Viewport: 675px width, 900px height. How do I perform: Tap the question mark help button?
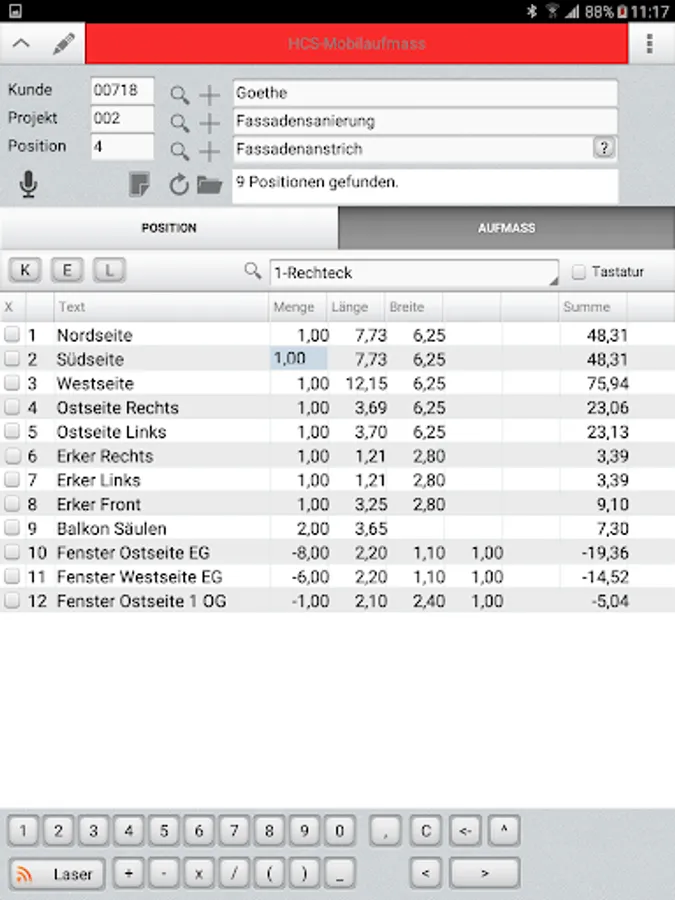point(604,148)
